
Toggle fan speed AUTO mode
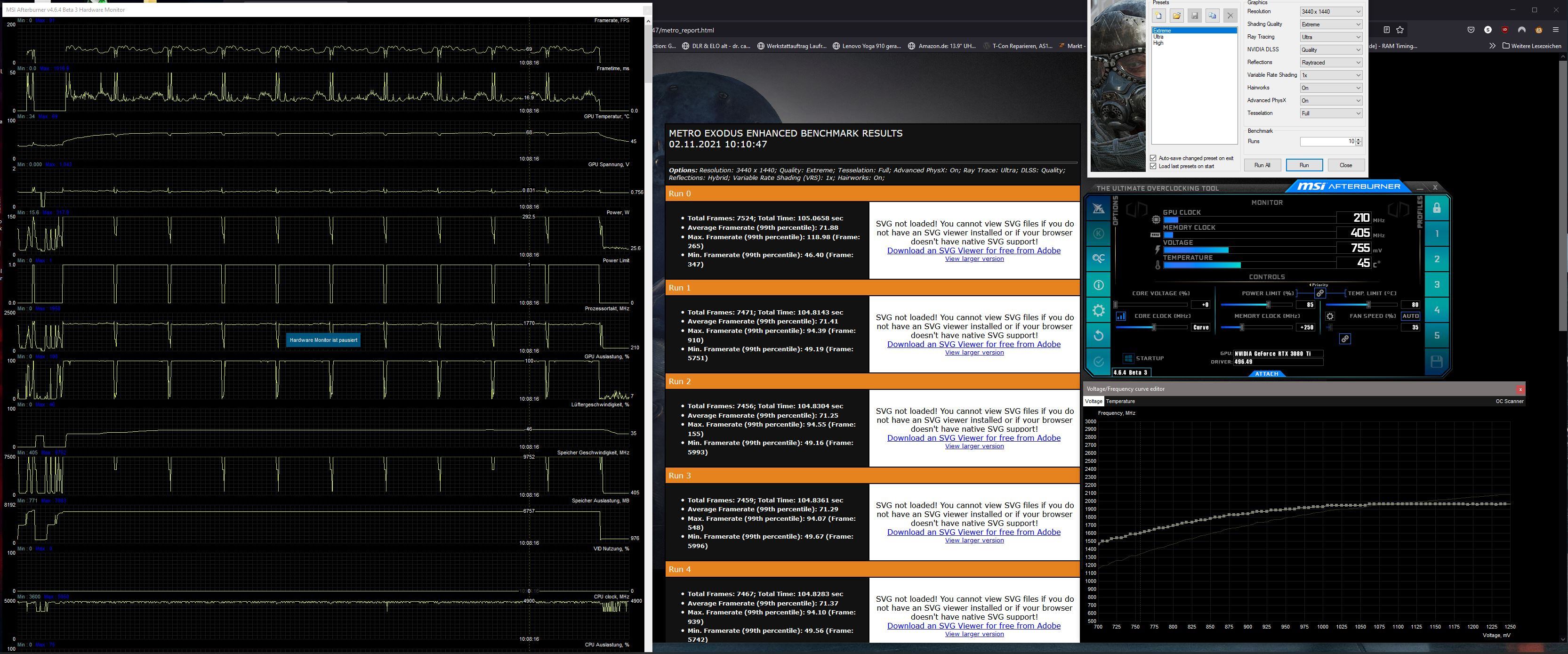1410,316
